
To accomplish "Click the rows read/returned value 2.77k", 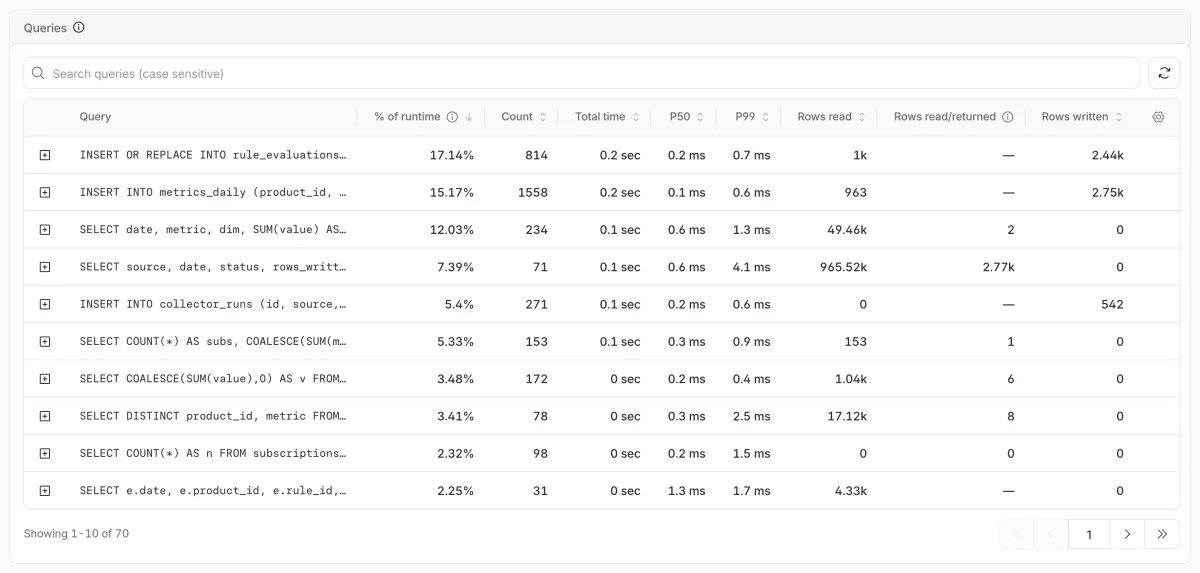I will (x=998, y=267).
